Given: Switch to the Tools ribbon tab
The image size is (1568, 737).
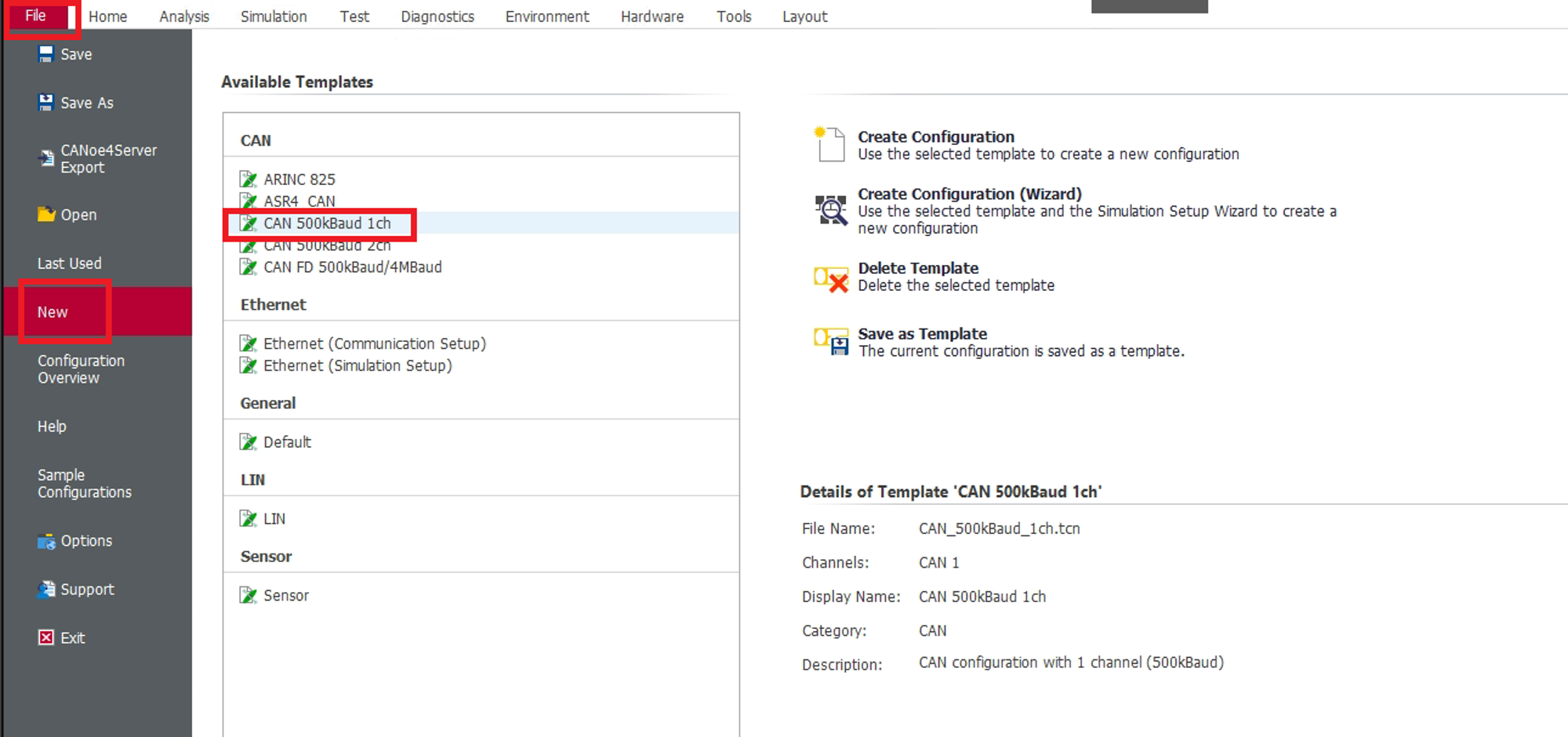Looking at the screenshot, I should (x=734, y=16).
